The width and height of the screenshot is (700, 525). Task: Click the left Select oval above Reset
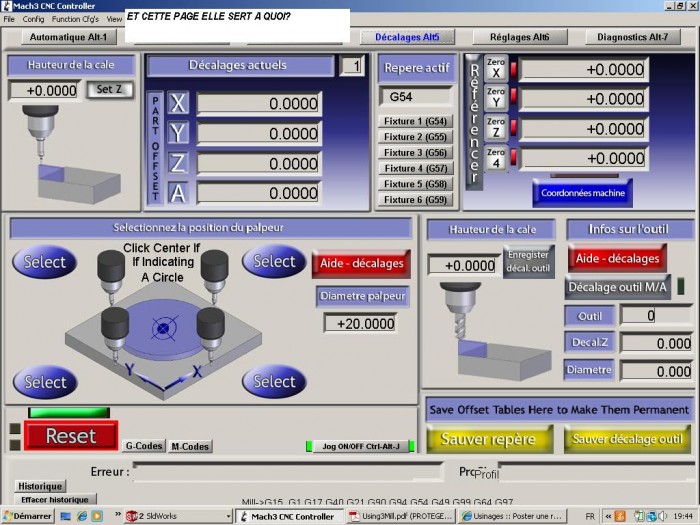tap(45, 382)
